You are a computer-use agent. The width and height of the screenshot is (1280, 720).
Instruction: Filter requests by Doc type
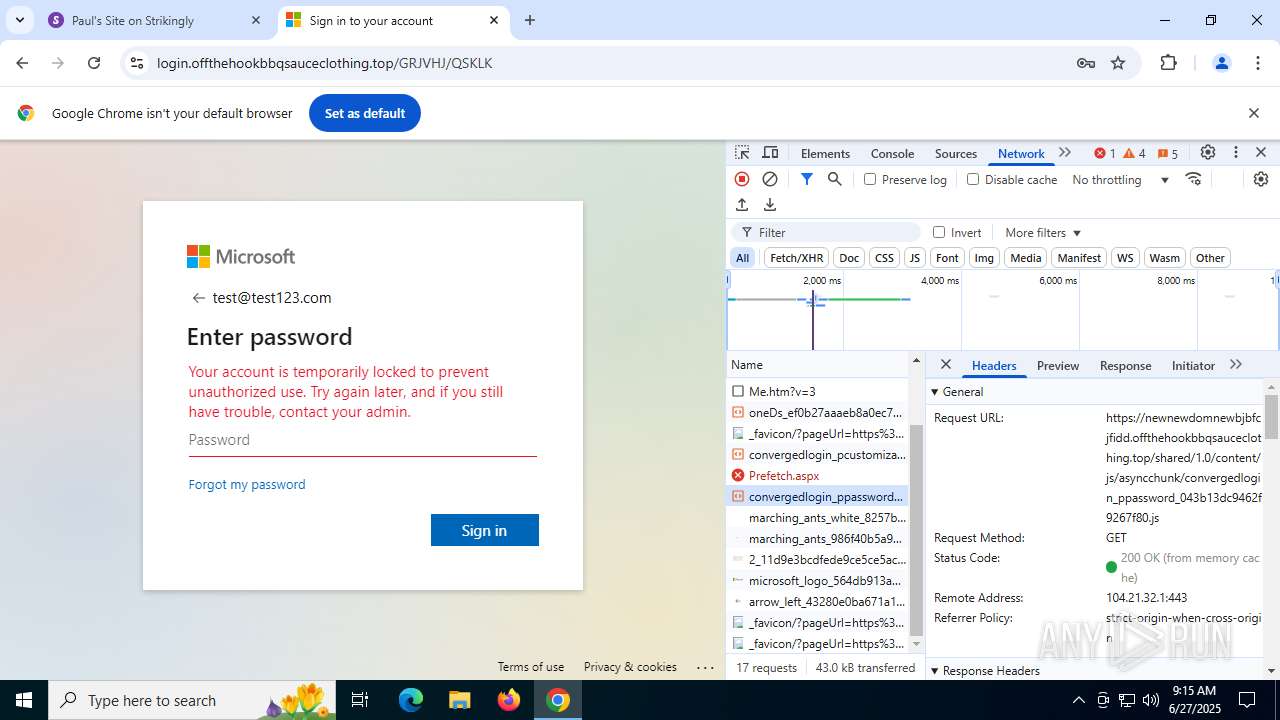[x=849, y=258]
